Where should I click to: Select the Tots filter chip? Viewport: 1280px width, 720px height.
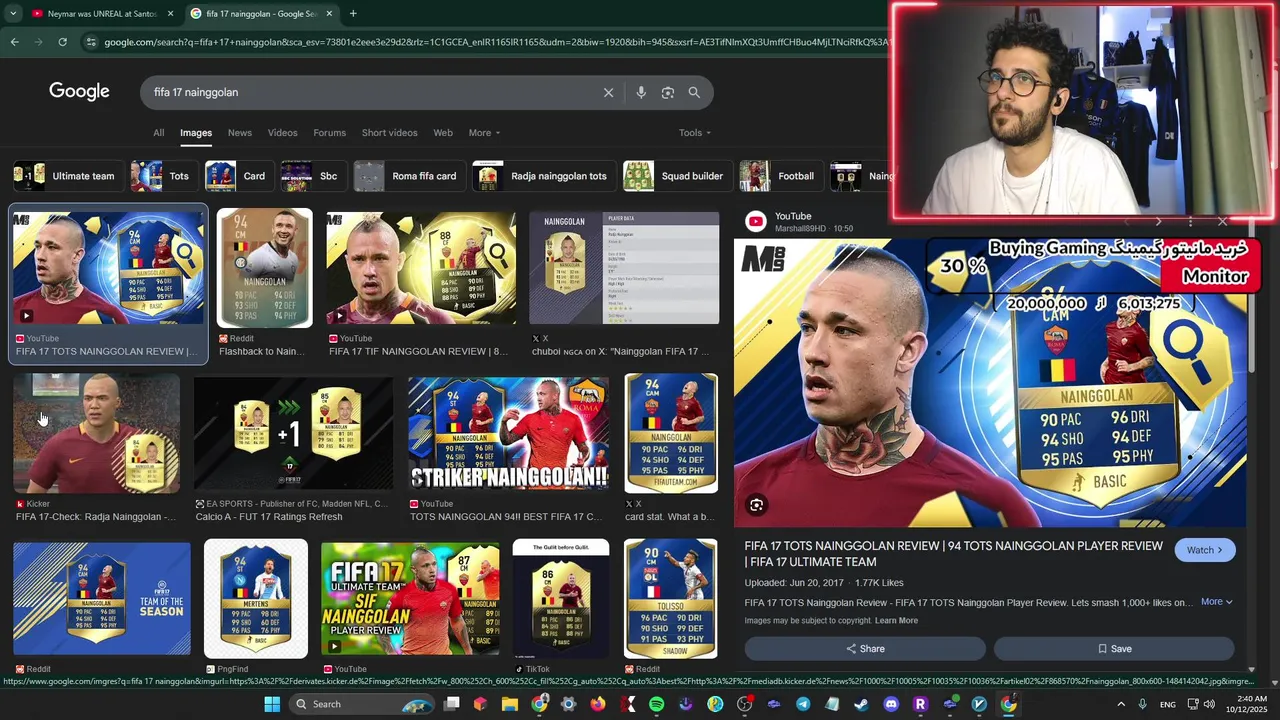click(163, 176)
